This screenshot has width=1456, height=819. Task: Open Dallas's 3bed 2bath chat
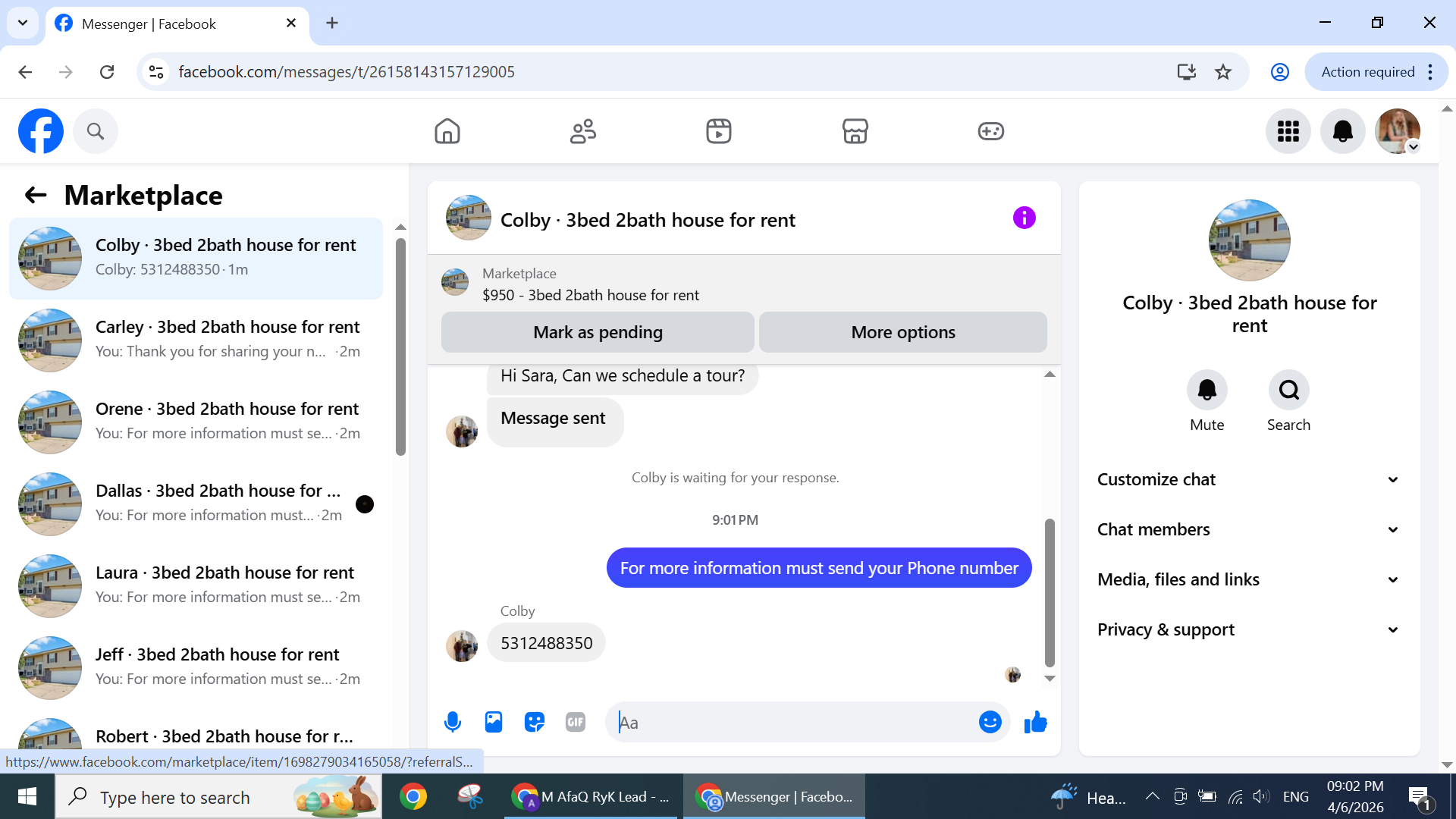click(x=196, y=504)
